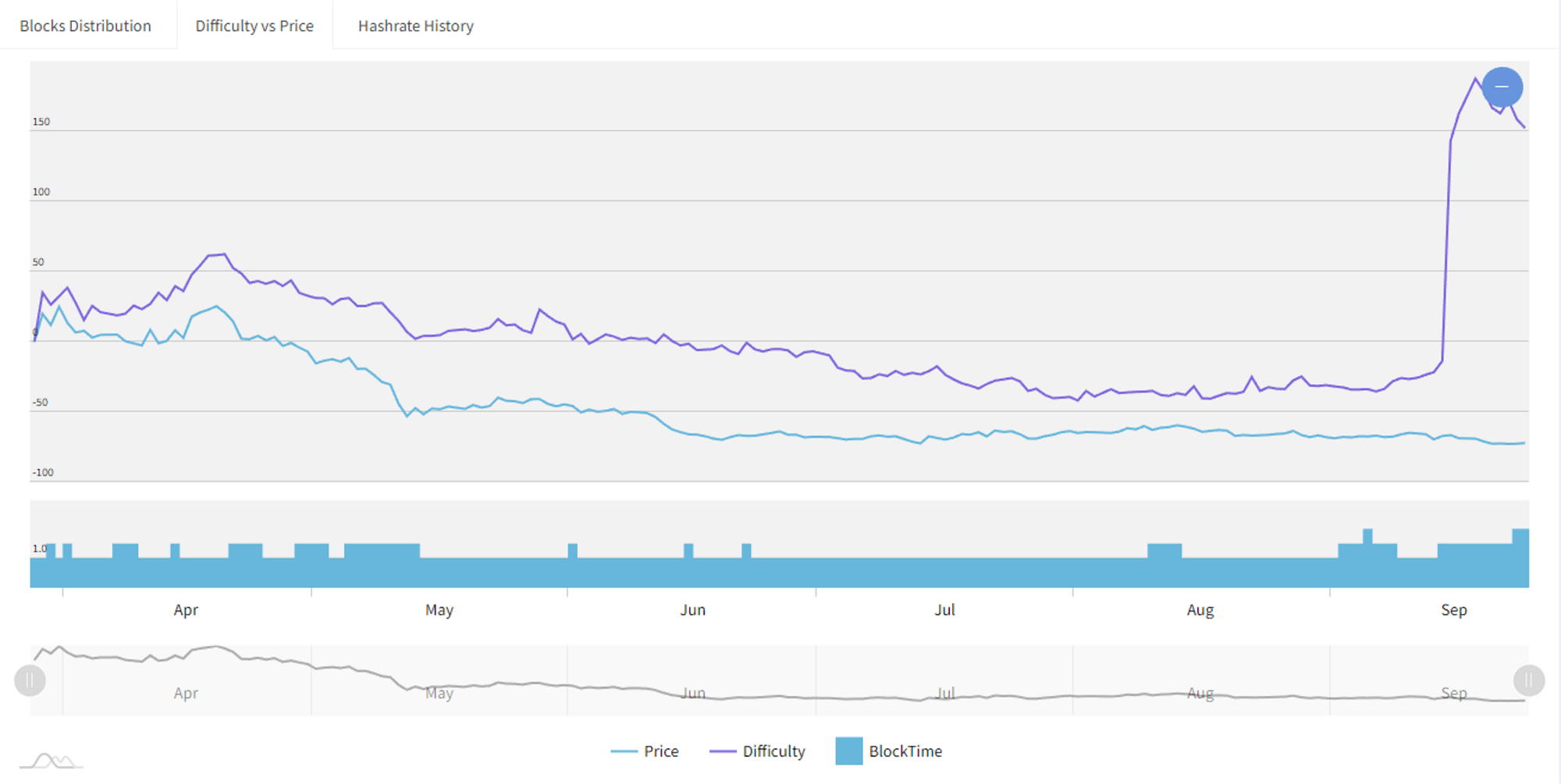Click the 150 value label on y-axis
This screenshot has width=1561, height=784.
[x=41, y=122]
